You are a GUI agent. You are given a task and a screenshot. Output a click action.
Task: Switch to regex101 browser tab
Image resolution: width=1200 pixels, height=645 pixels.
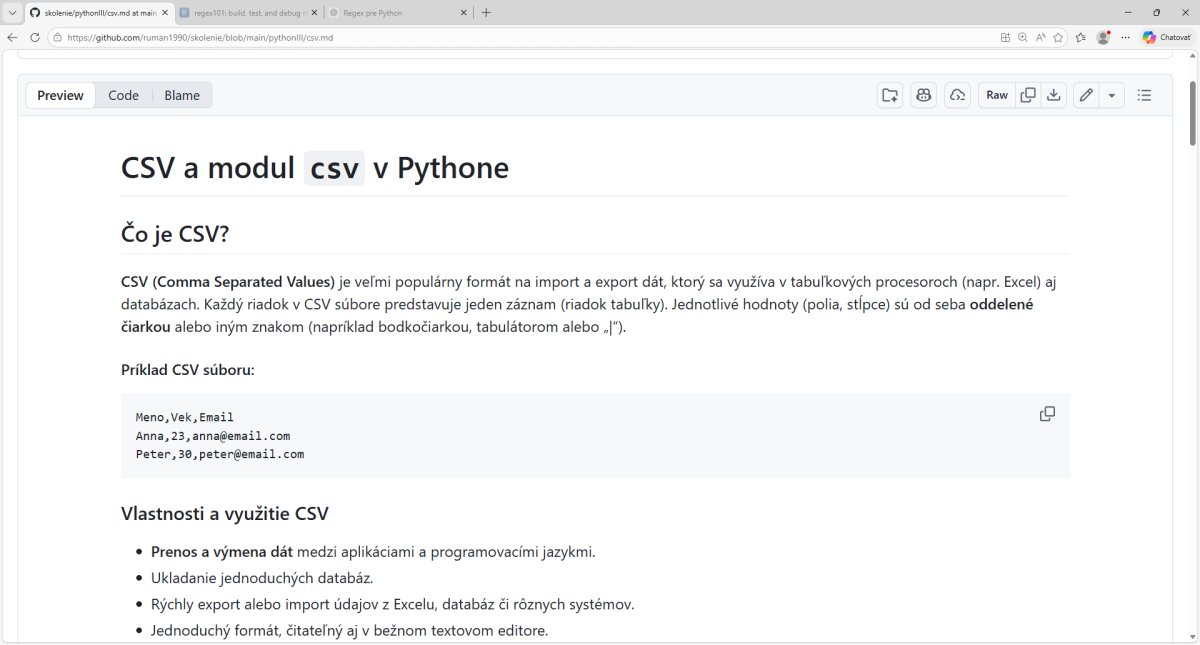(249, 13)
